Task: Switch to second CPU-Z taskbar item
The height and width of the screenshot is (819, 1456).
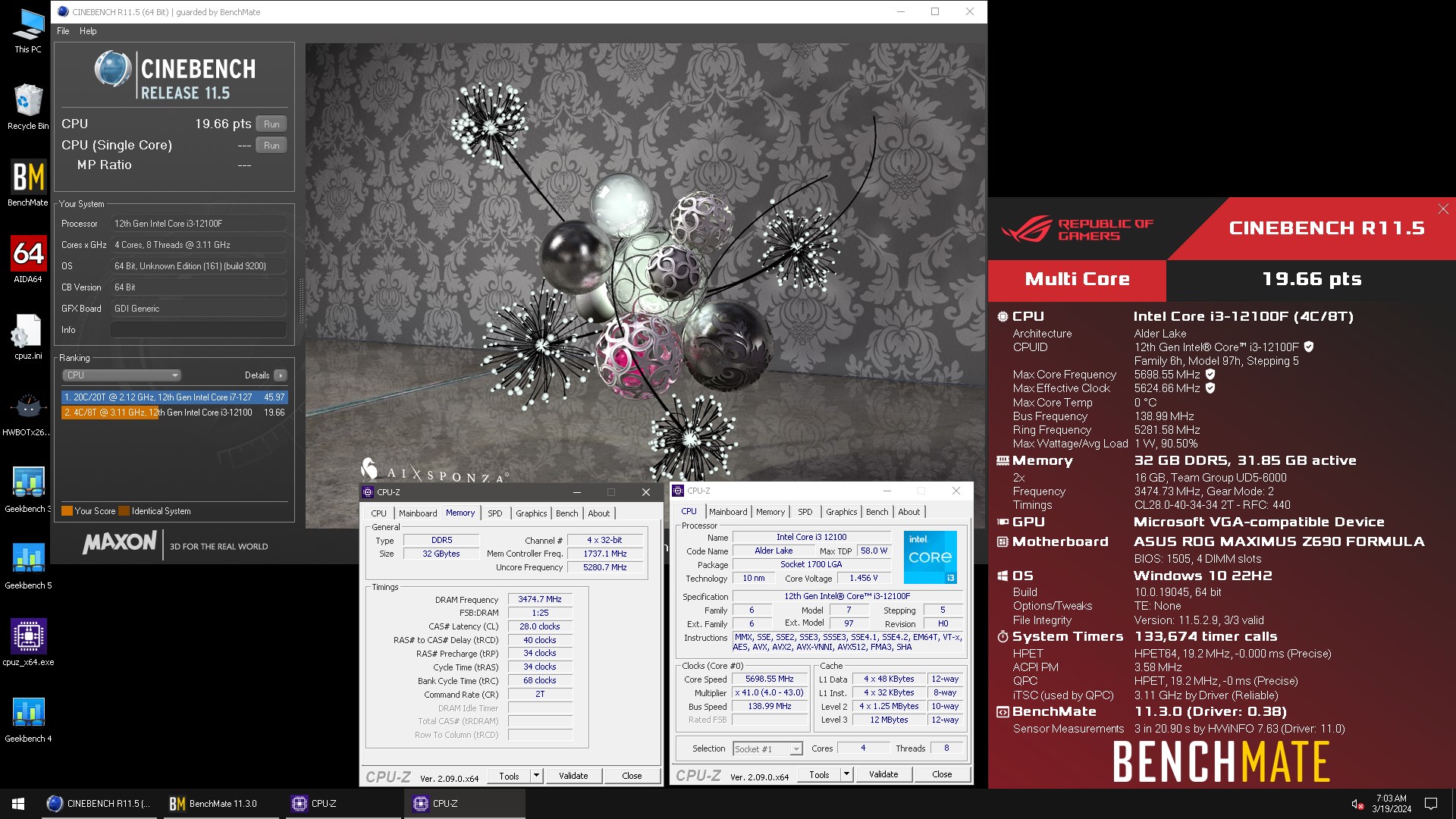Action: (x=463, y=803)
